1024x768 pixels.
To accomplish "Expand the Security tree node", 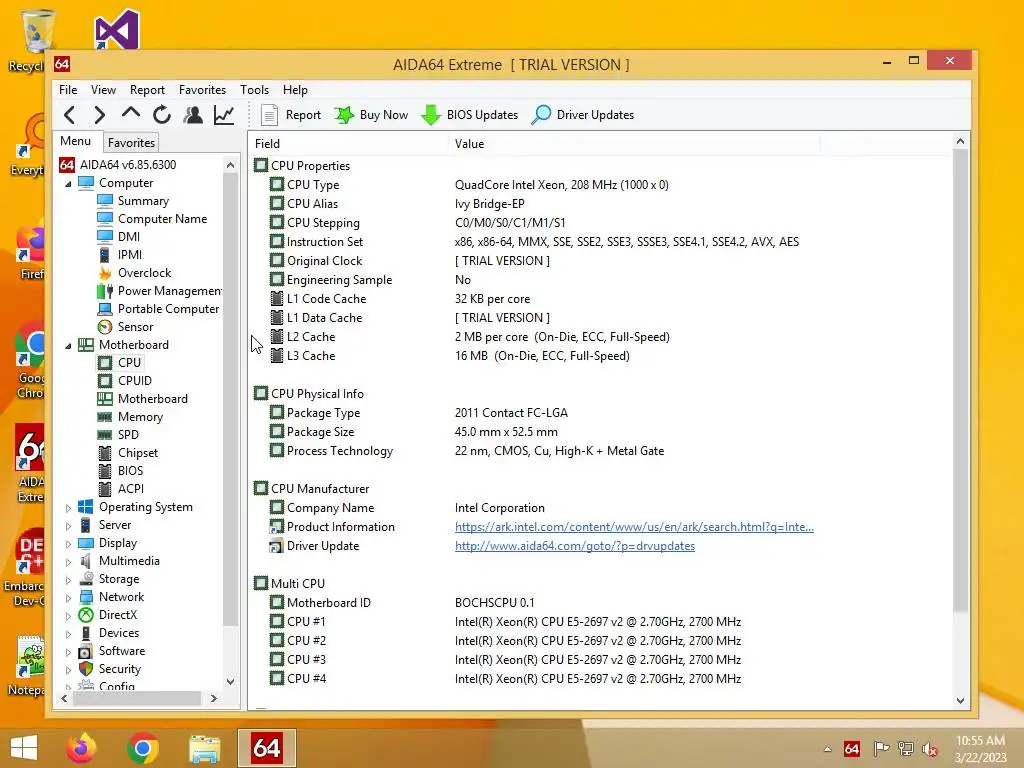I will (x=69, y=669).
